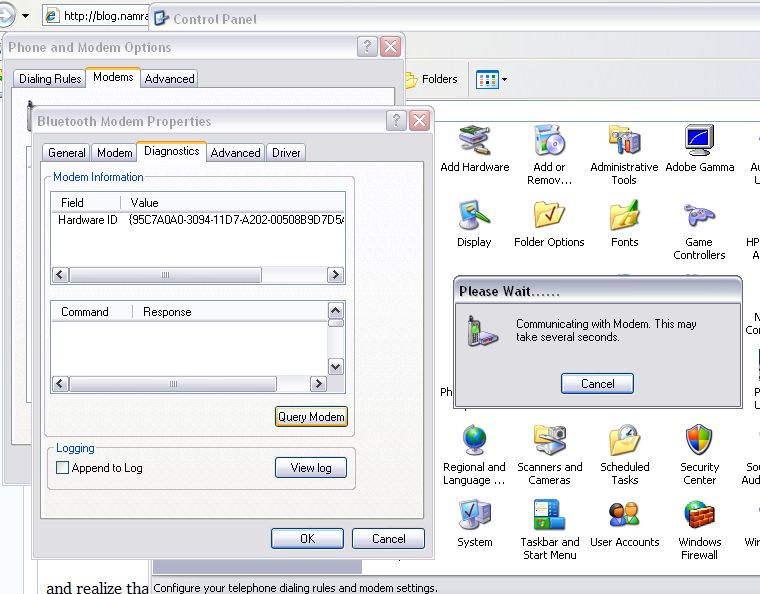
Task: Open Game Controllers icon
Action: [x=699, y=217]
